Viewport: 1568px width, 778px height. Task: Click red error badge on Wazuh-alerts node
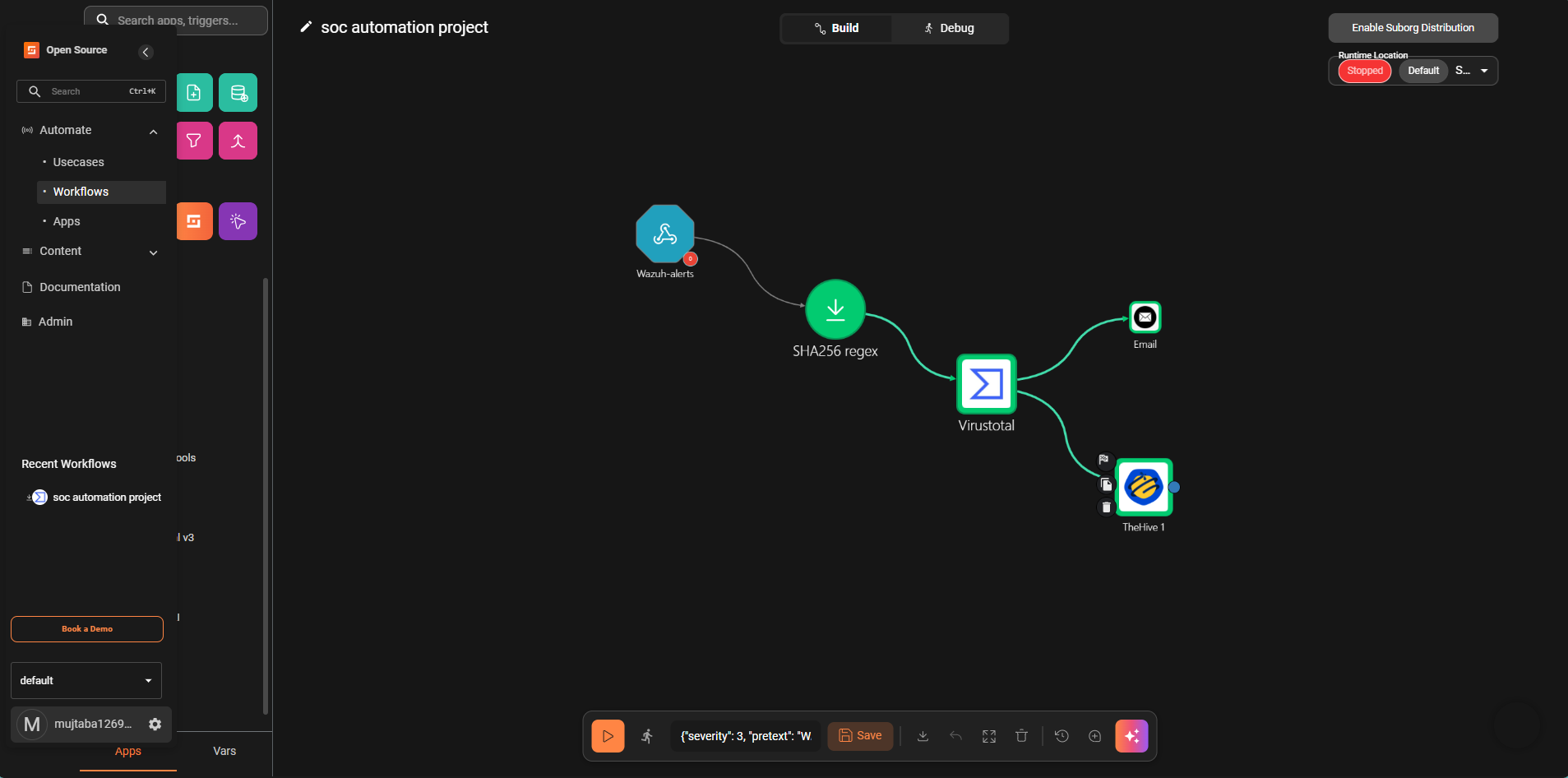690,259
